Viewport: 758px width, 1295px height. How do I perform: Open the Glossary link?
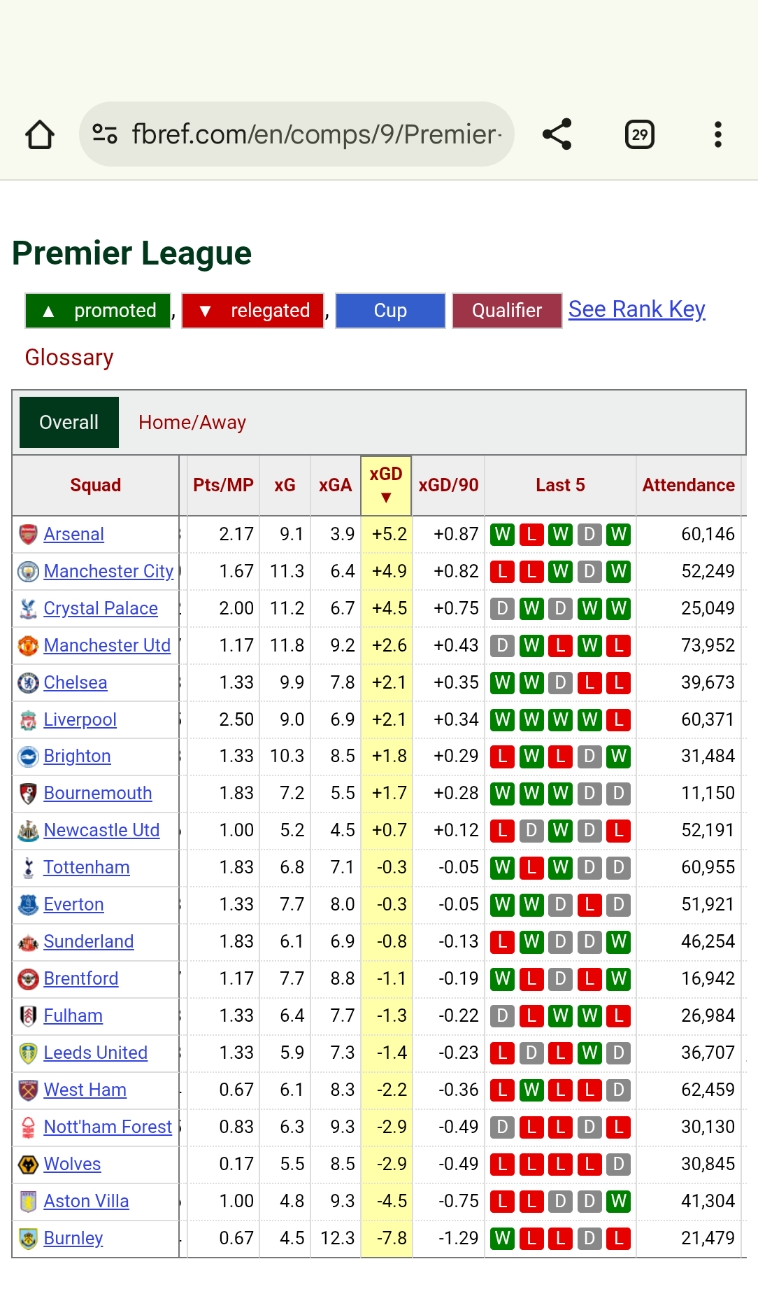click(x=69, y=357)
